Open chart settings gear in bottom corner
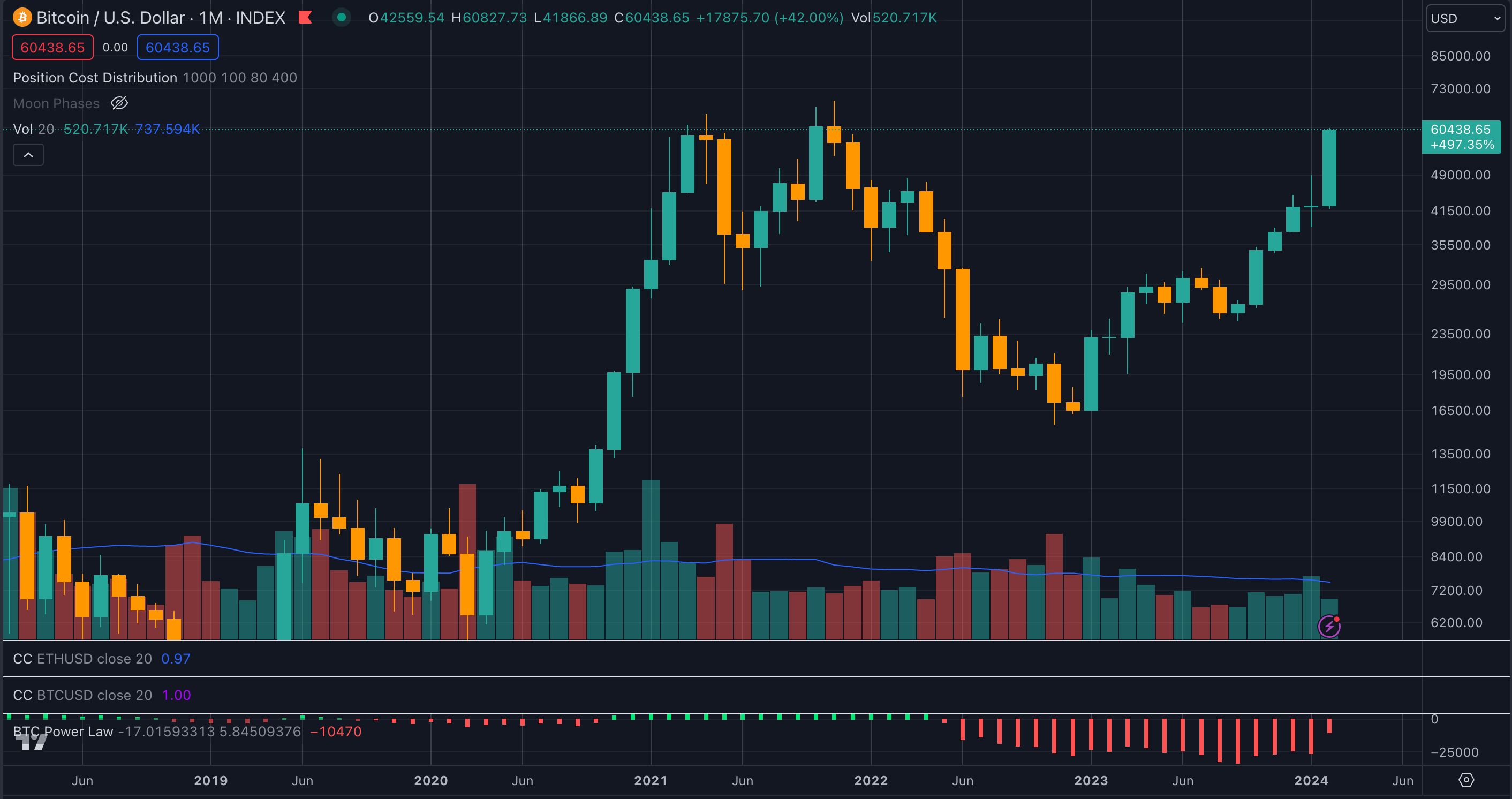 click(x=1465, y=780)
